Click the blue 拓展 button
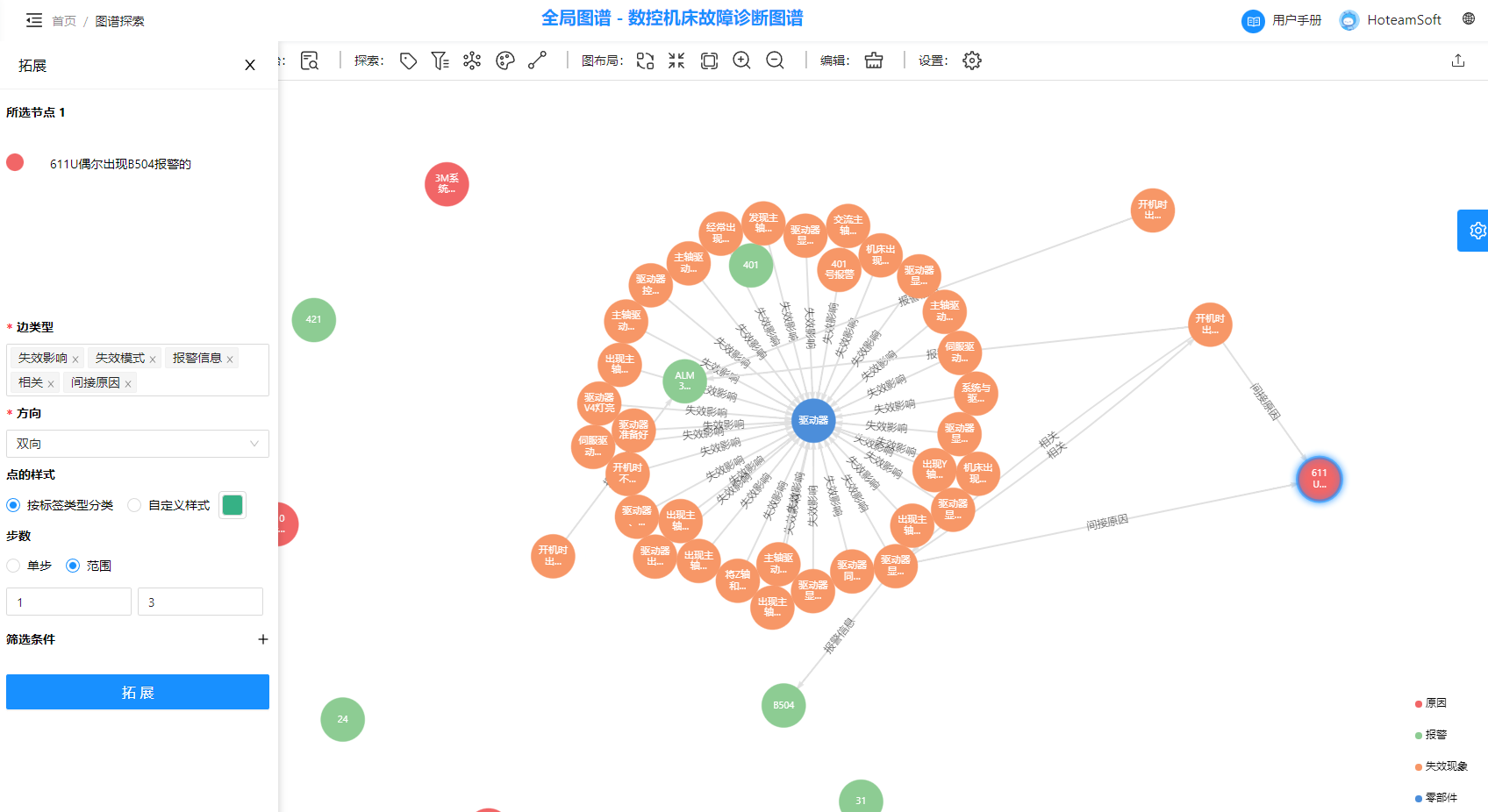Screen dimensions: 1488x812 [138, 692]
